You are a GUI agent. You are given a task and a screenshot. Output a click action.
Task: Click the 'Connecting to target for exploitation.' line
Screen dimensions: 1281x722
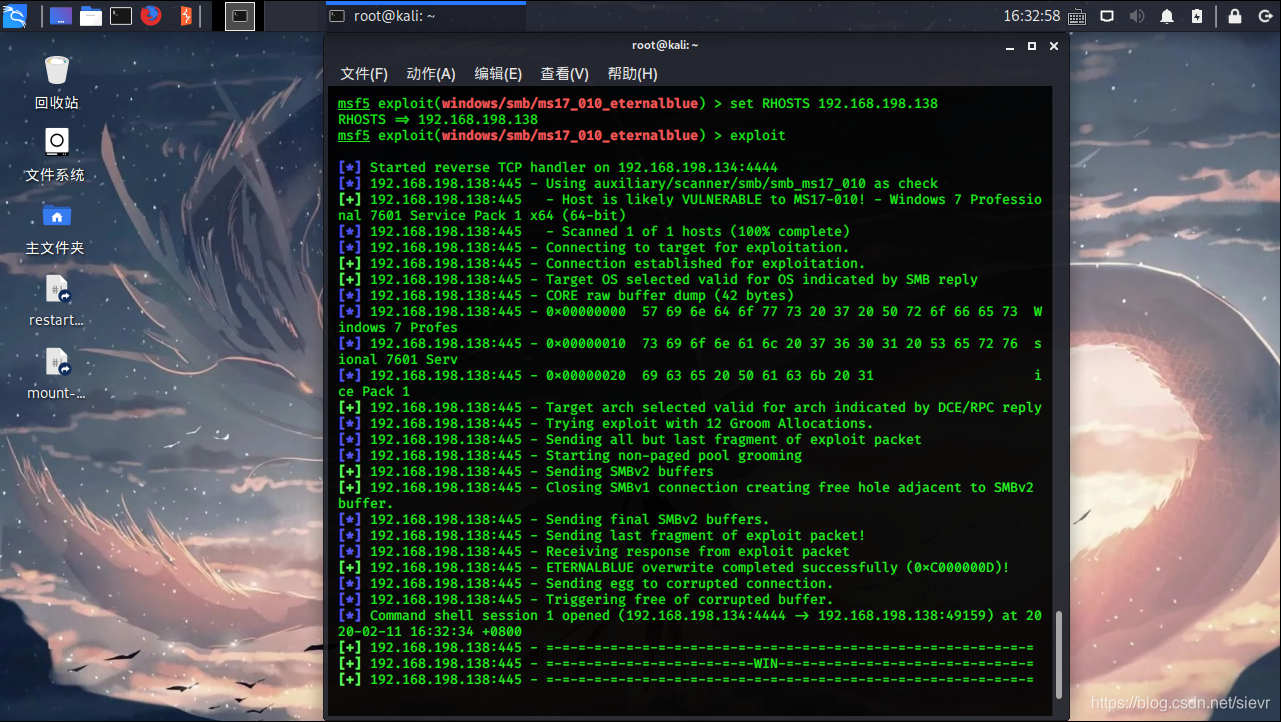(594, 248)
